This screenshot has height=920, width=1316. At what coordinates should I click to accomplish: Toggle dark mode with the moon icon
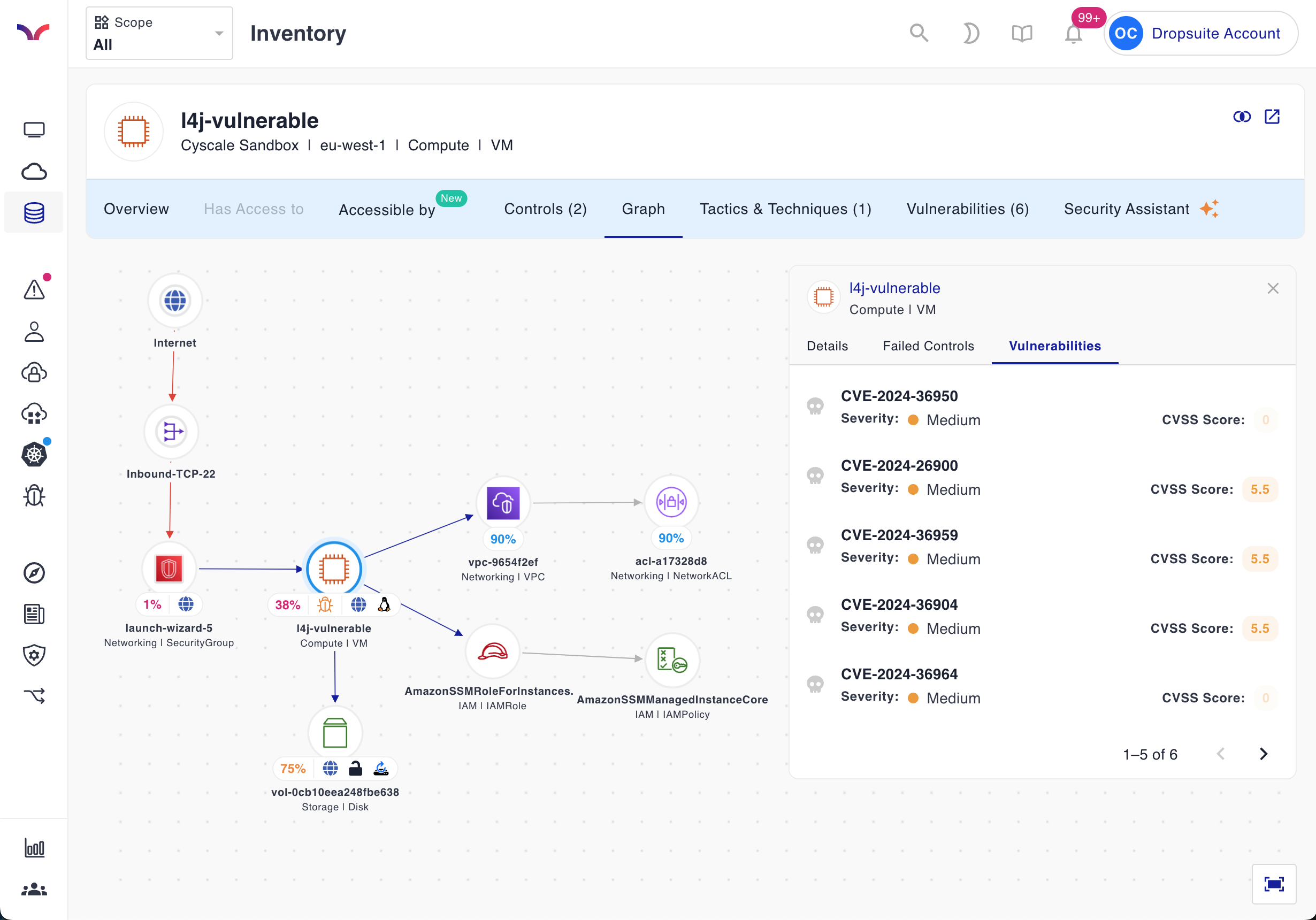[970, 33]
